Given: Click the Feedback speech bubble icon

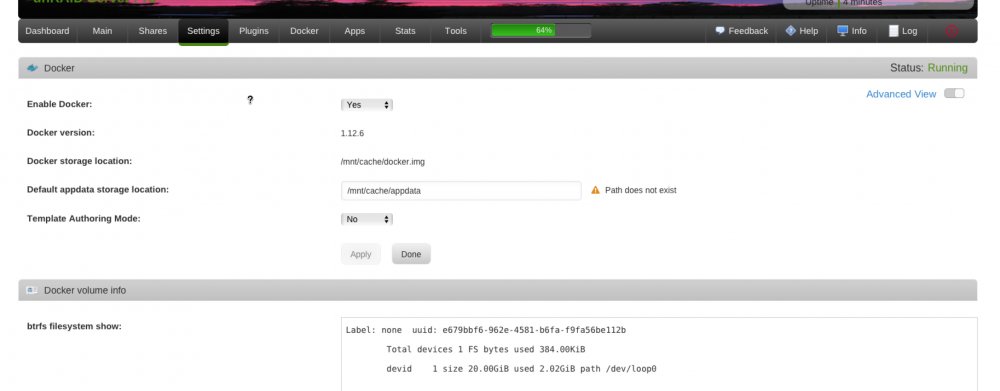Looking at the screenshot, I should (720, 30).
